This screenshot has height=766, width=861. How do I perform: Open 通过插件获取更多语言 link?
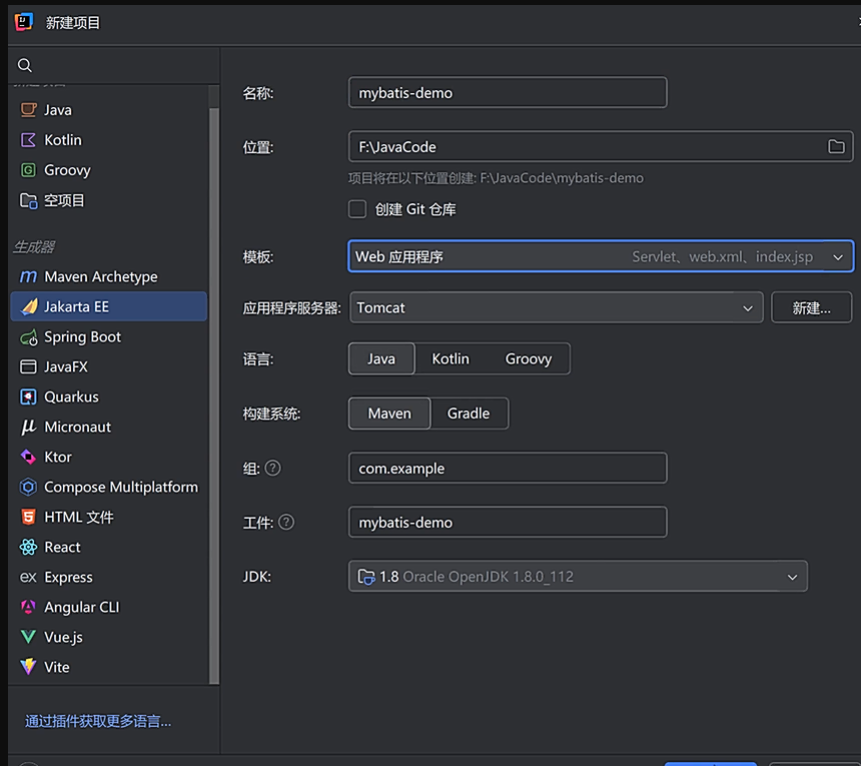(98, 721)
